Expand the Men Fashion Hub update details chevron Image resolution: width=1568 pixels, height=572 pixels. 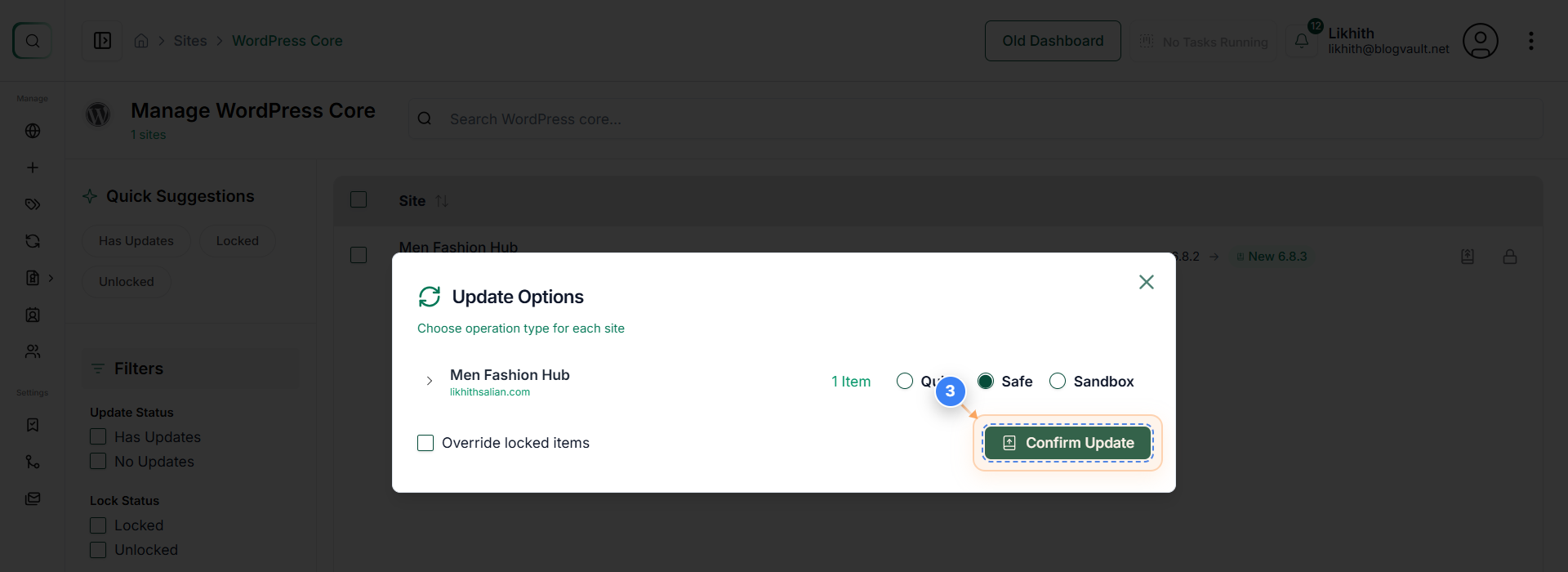[429, 381]
